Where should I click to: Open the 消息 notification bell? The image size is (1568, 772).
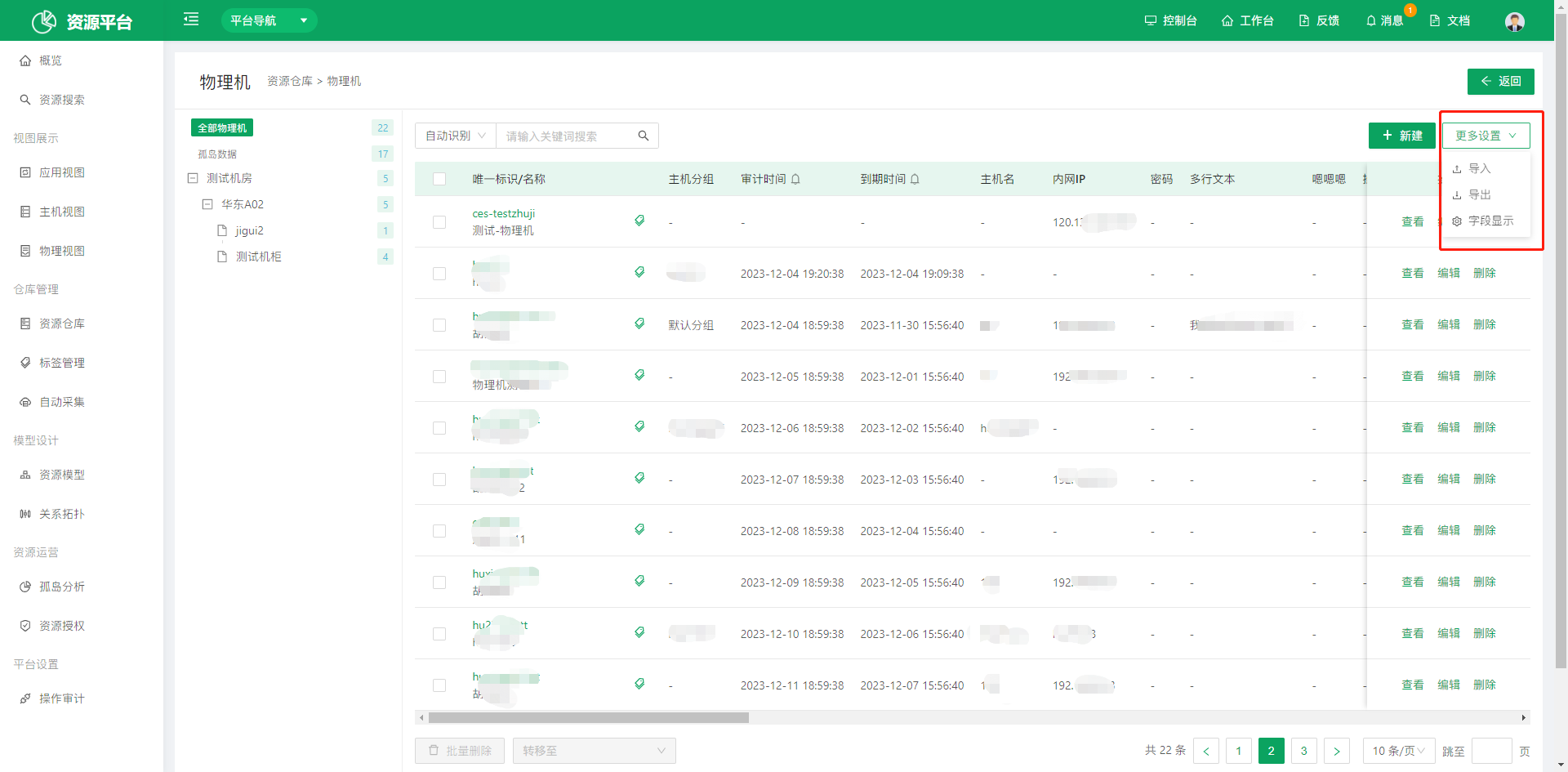[1384, 20]
